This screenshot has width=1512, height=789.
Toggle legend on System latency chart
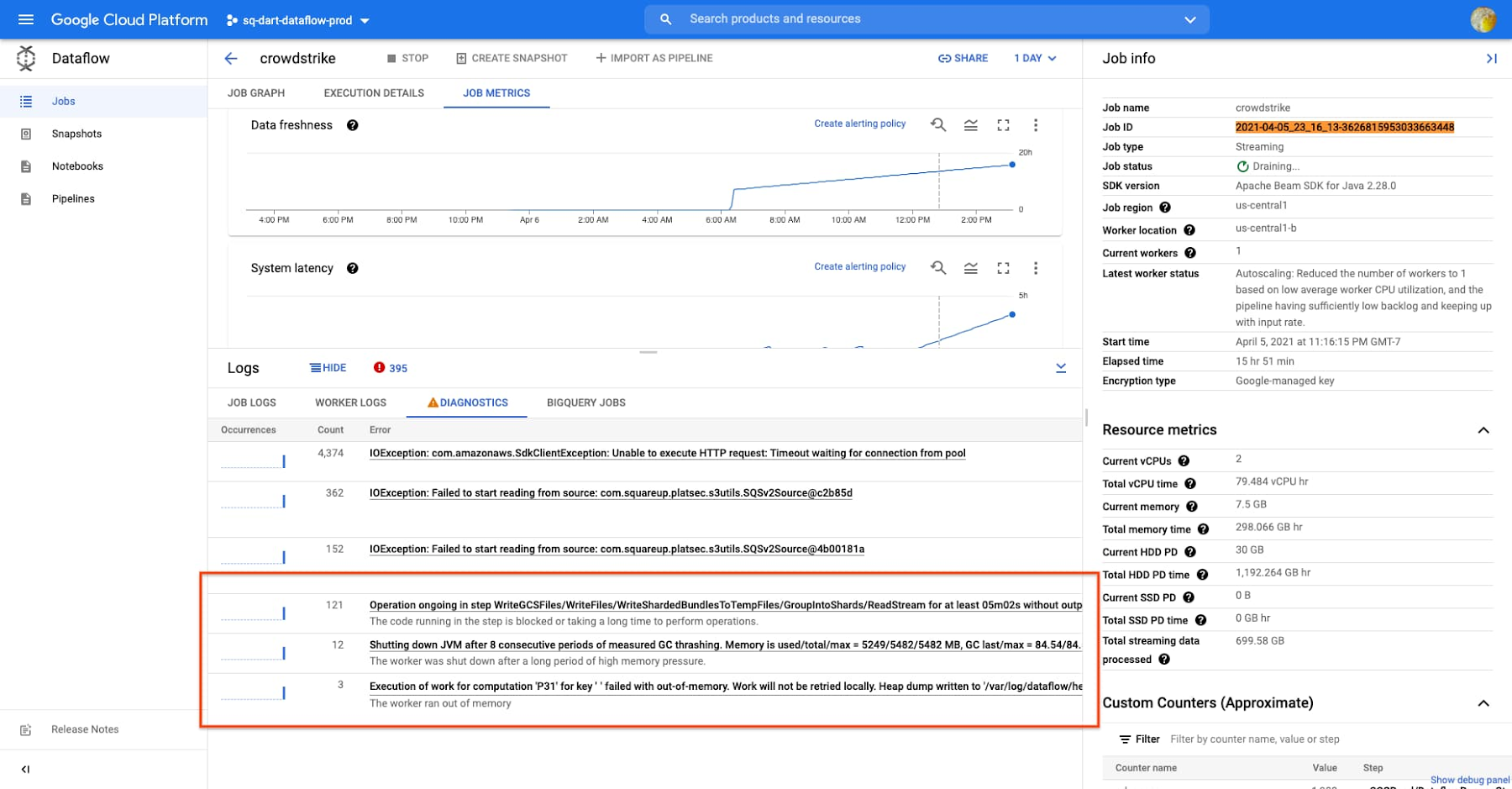pyautogui.click(x=970, y=267)
